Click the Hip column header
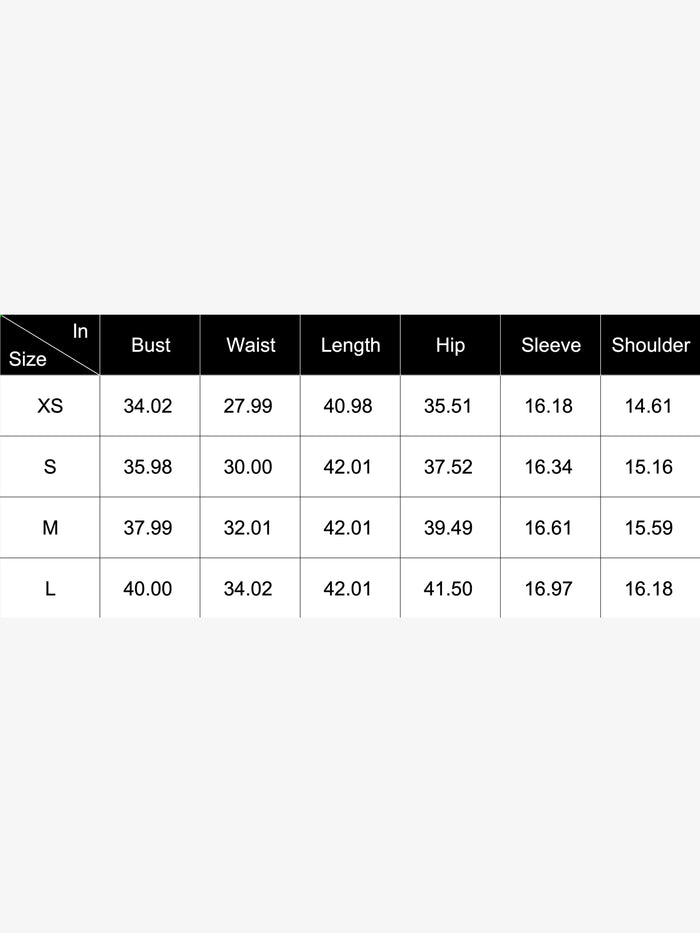The height and width of the screenshot is (933, 700). [x=450, y=345]
